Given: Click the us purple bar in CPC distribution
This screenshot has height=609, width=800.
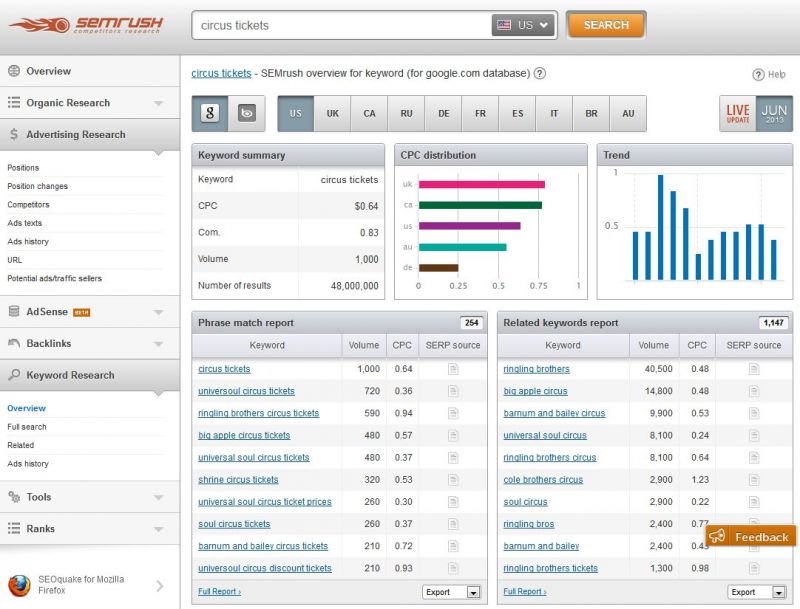Looking at the screenshot, I should tap(469, 226).
